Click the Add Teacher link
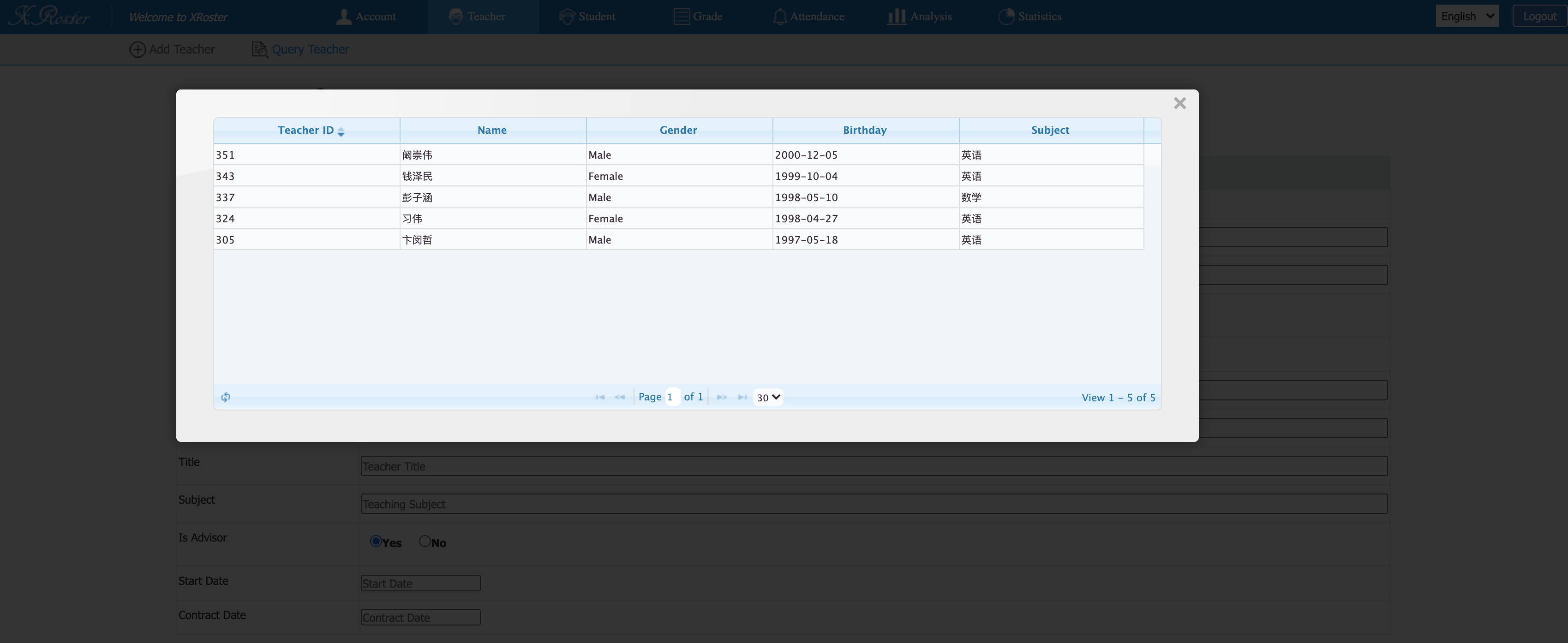Viewport: 1568px width, 643px height. 182,49
